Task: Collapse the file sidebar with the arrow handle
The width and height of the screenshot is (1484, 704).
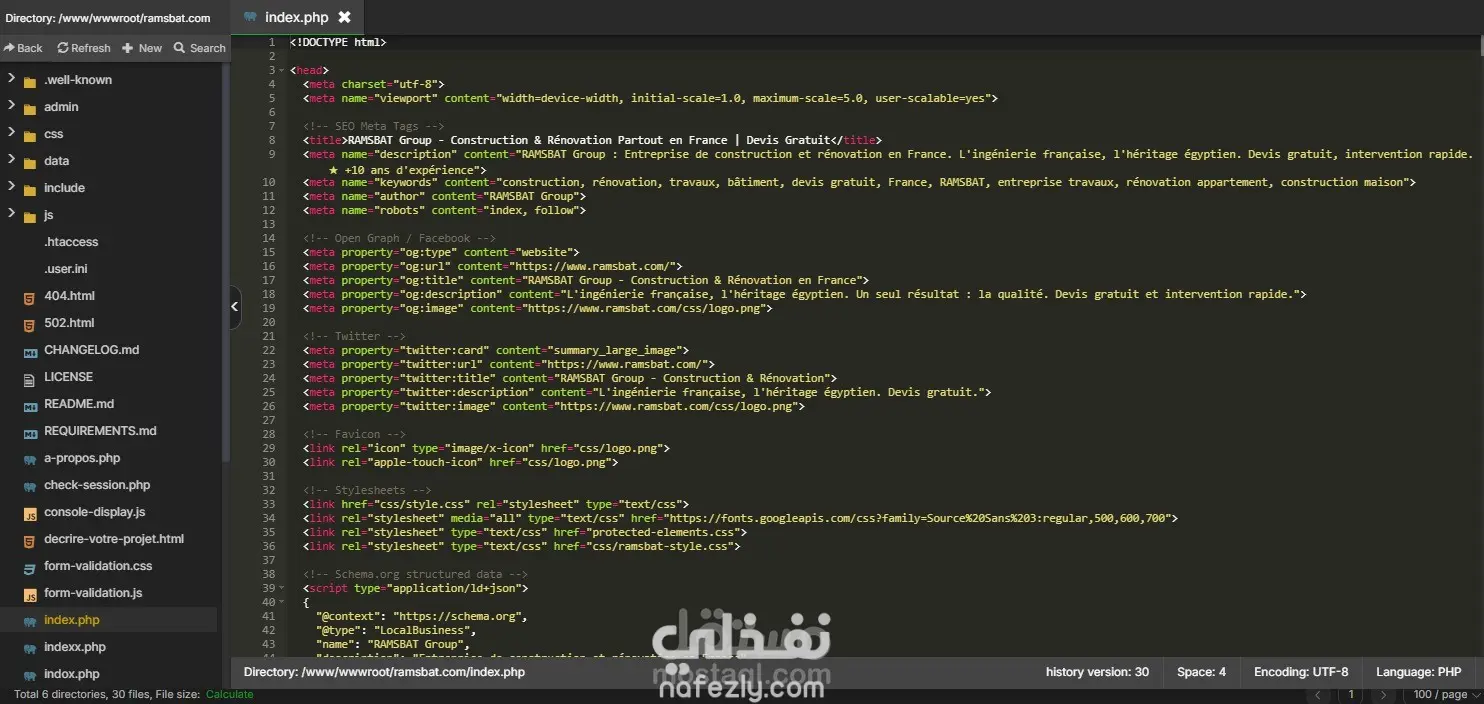Action: point(235,307)
